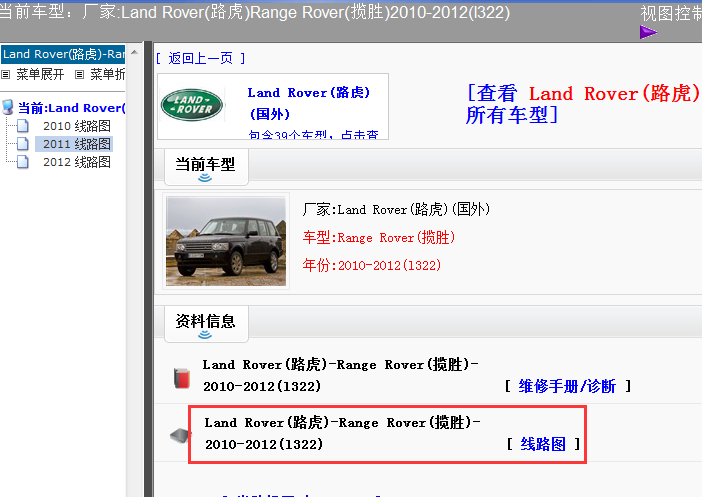Click document icon next to 2011 线路图

click(x=23, y=144)
